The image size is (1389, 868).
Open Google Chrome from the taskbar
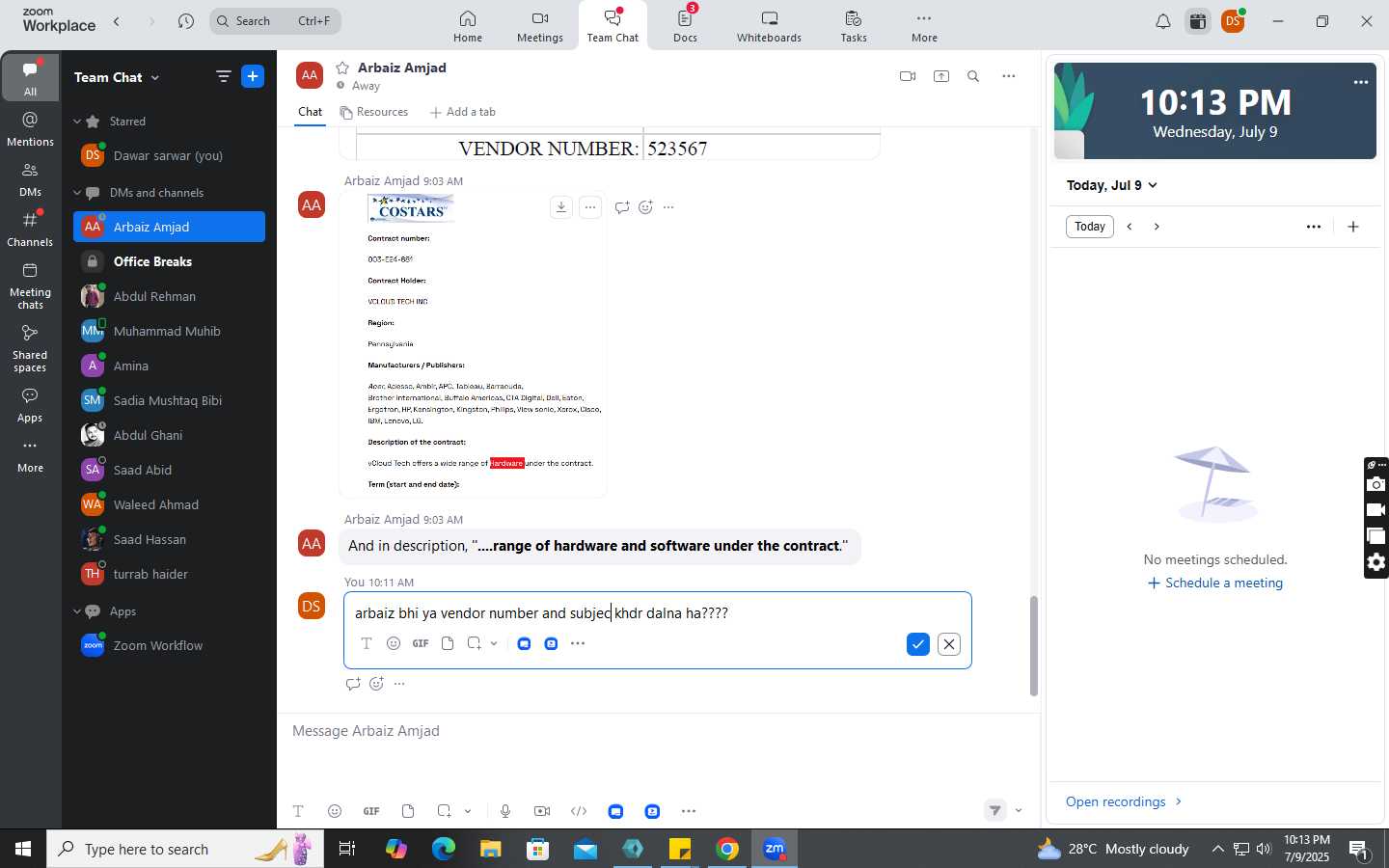click(727, 849)
